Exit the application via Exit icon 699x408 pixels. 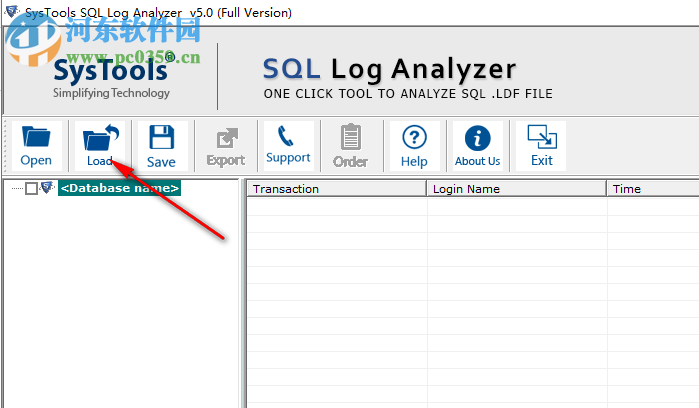tap(542, 146)
